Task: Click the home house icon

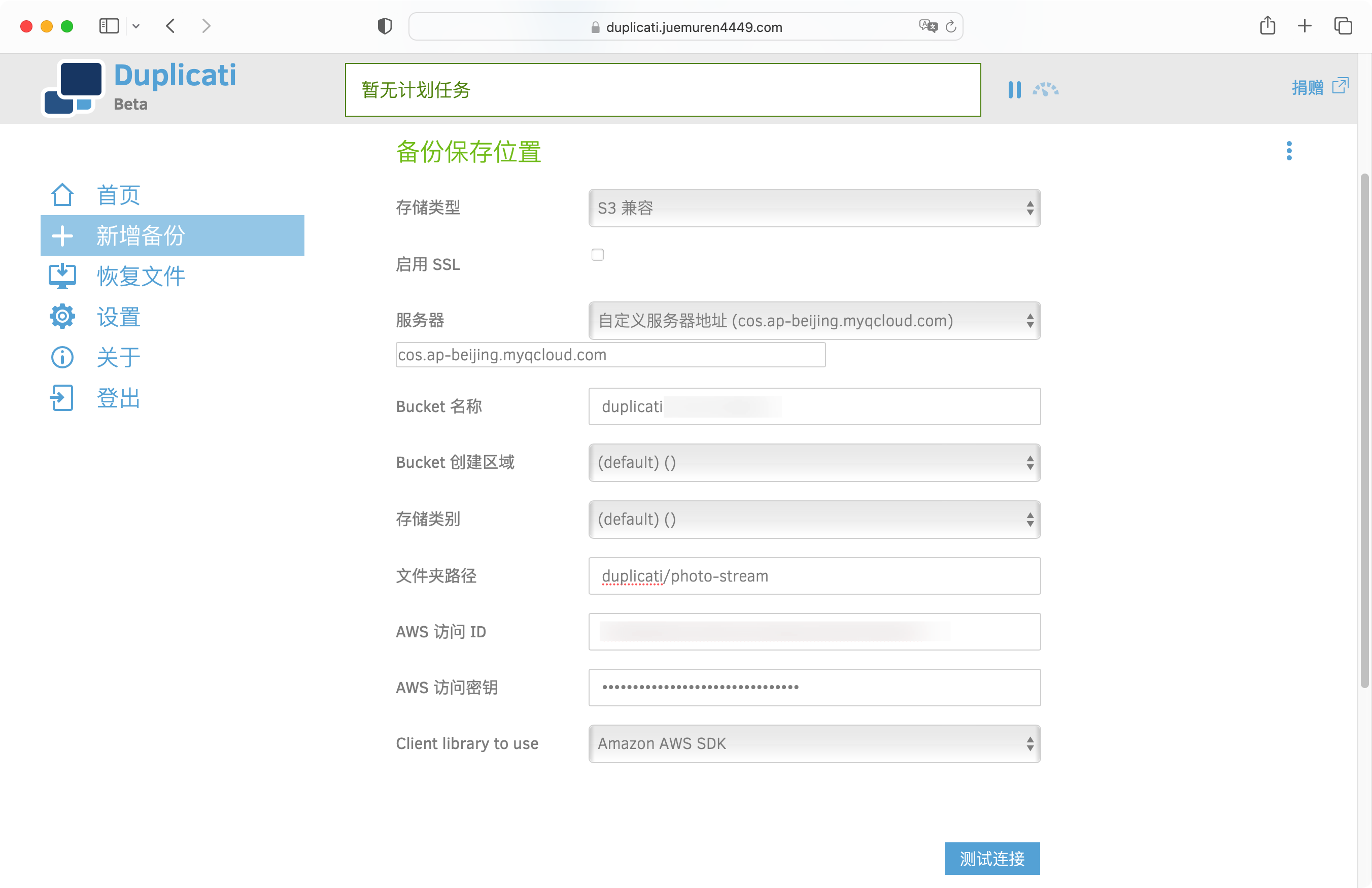Action: (62, 195)
